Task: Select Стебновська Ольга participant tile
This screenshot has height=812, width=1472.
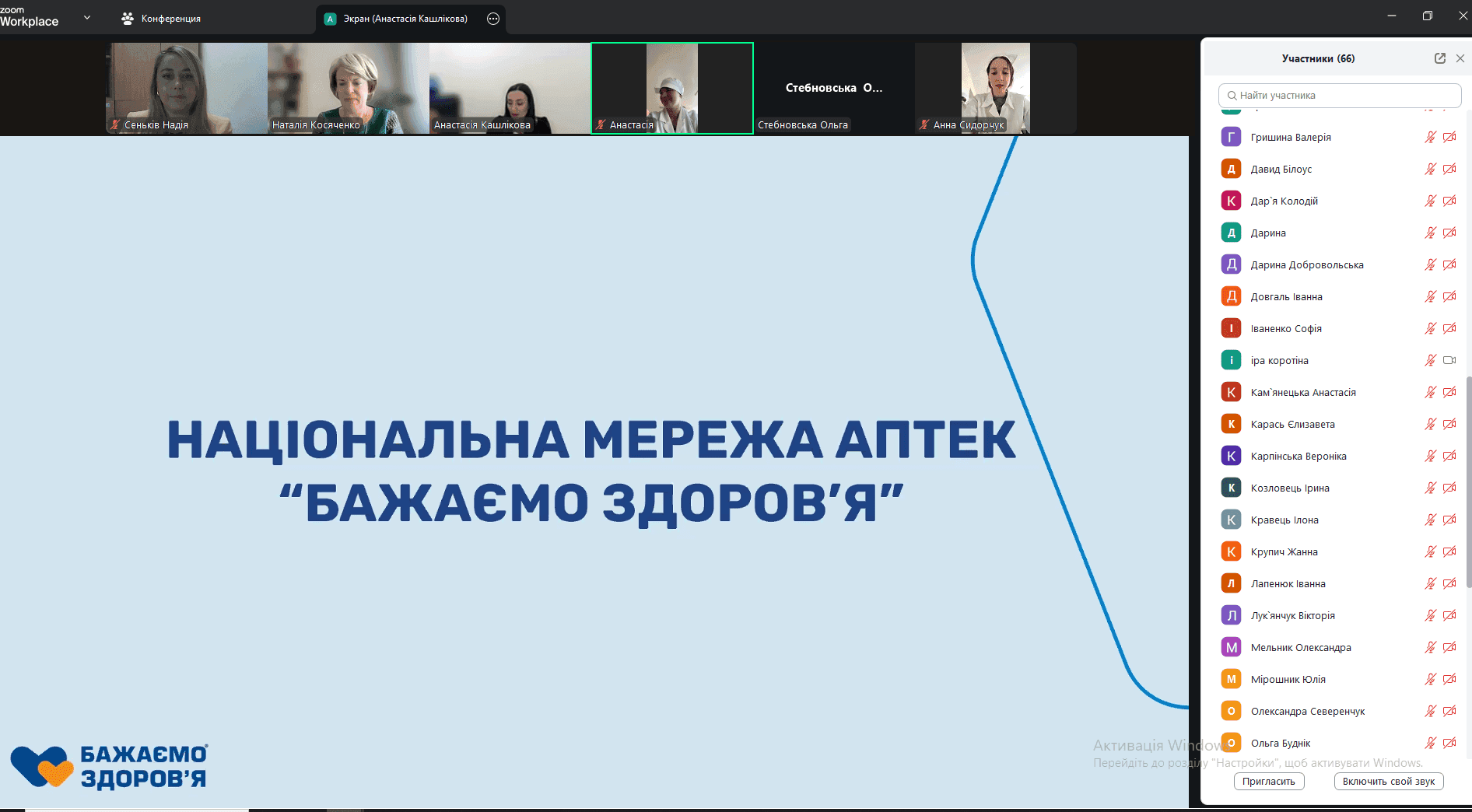Action: [x=834, y=88]
